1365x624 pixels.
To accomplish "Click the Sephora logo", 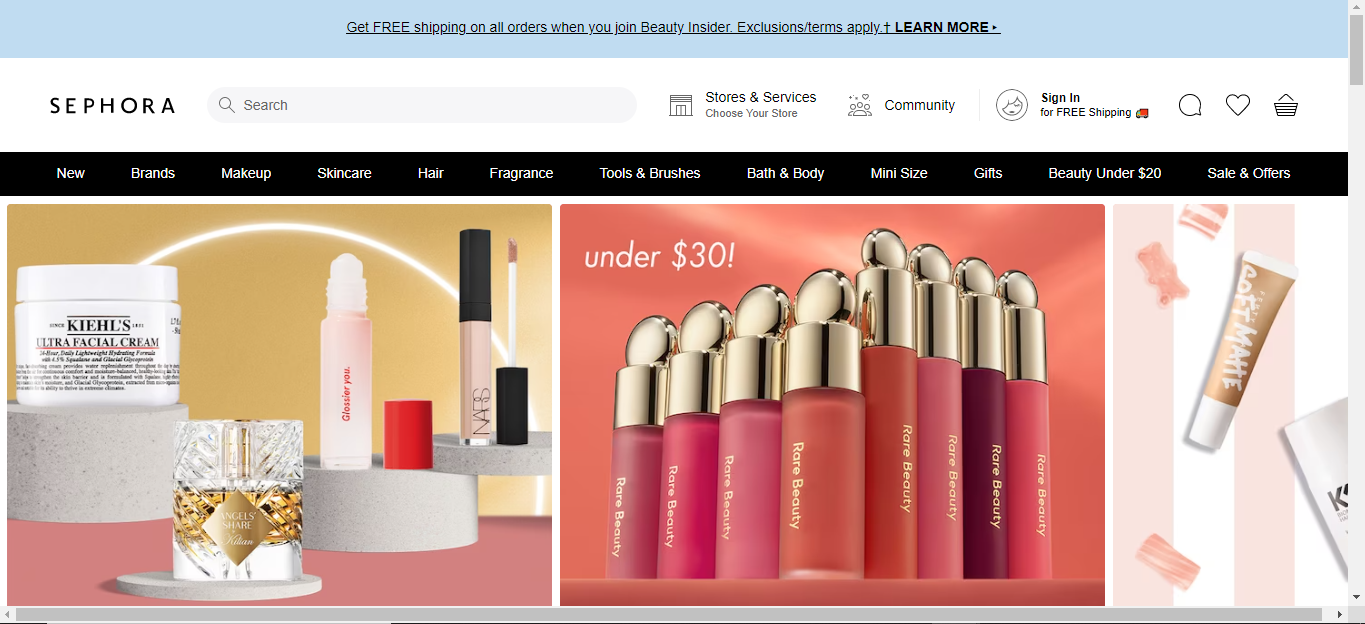I will pyautogui.click(x=112, y=105).
